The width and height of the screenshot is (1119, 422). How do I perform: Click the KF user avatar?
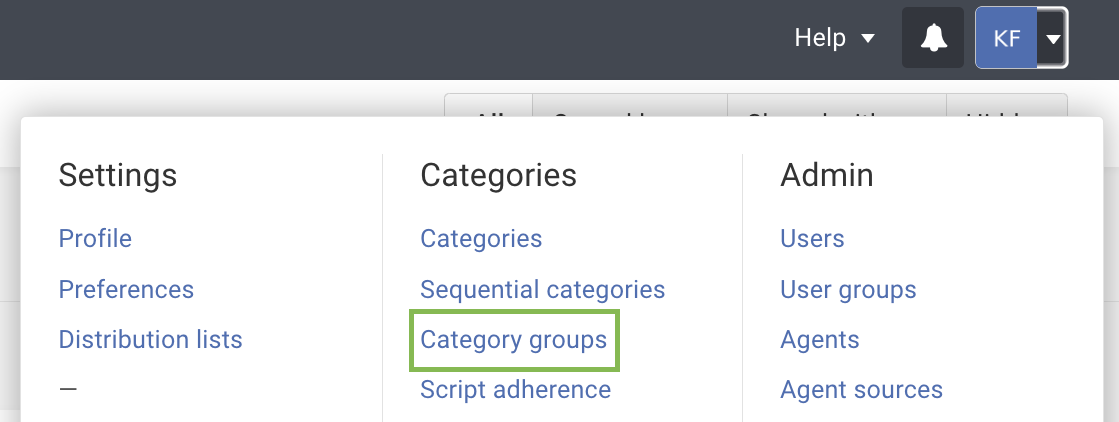(x=1006, y=39)
